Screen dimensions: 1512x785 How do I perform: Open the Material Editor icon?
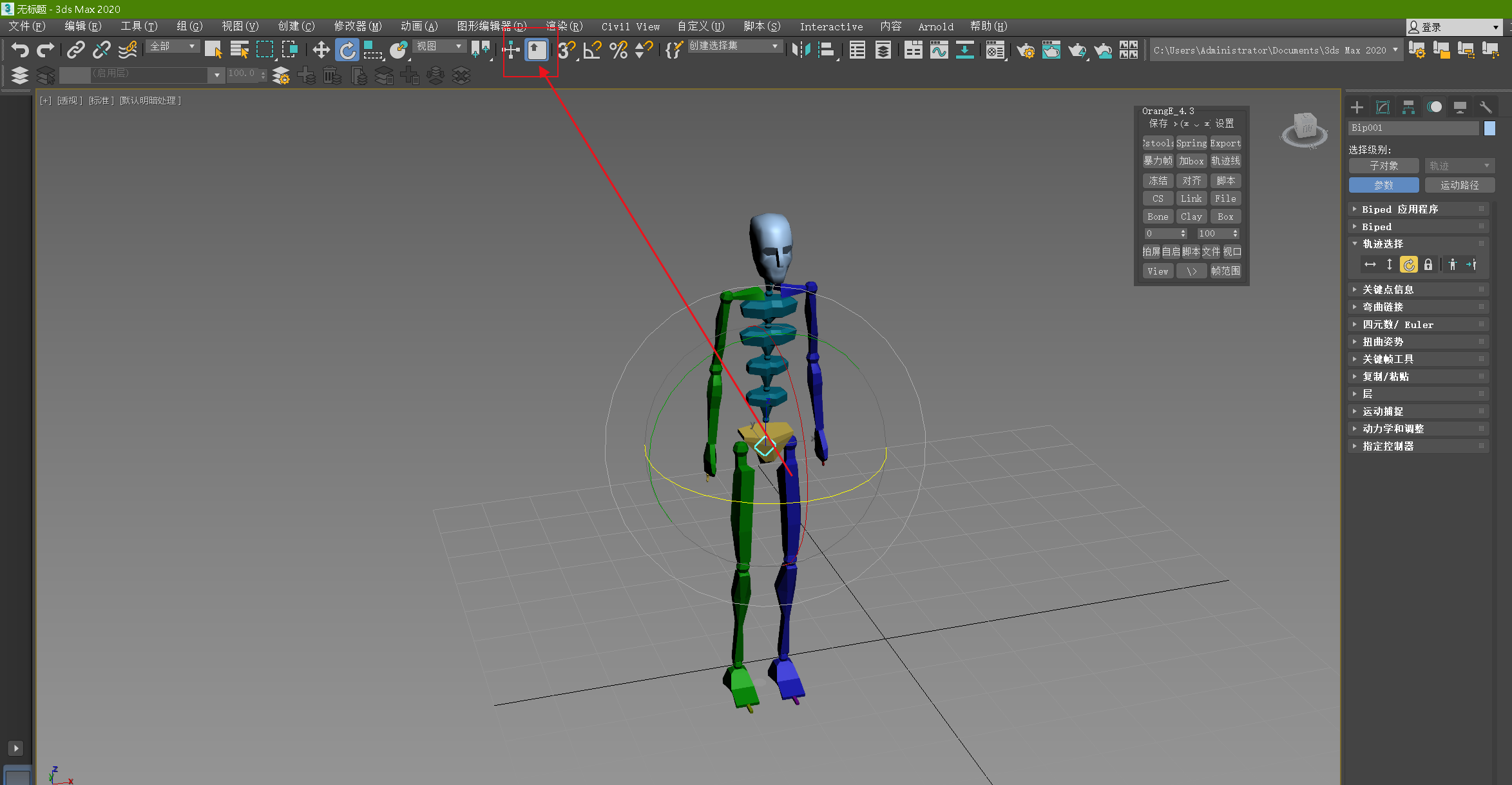click(x=995, y=50)
